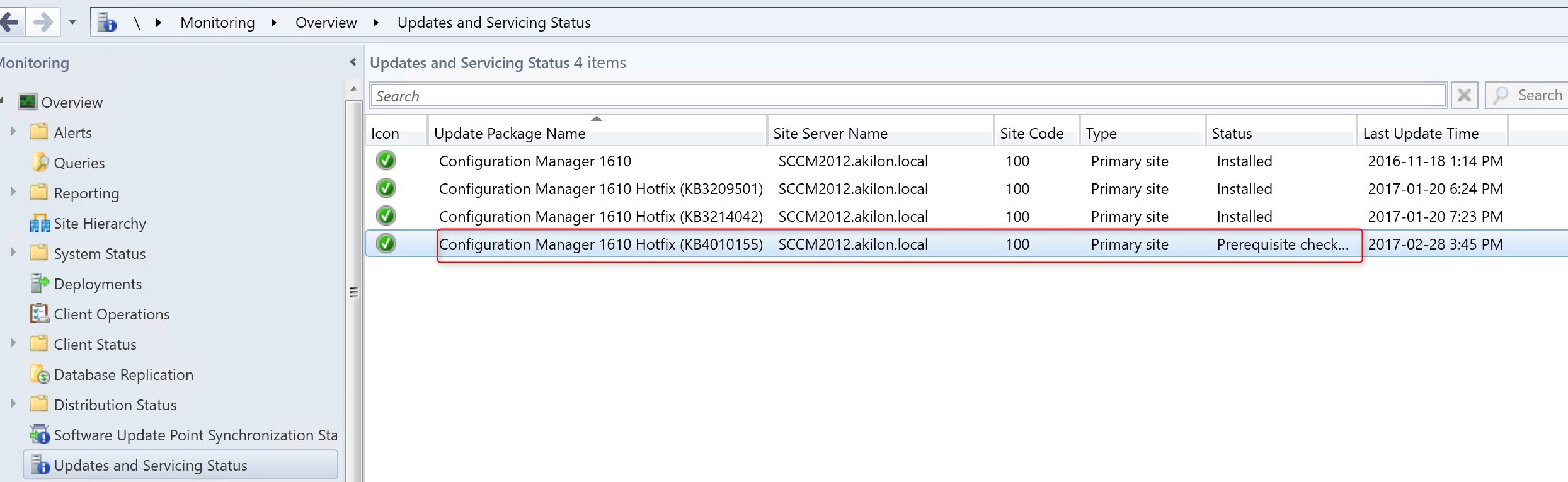Click green check icon for KB4010155 row
The height and width of the screenshot is (482, 1568).
(x=386, y=244)
